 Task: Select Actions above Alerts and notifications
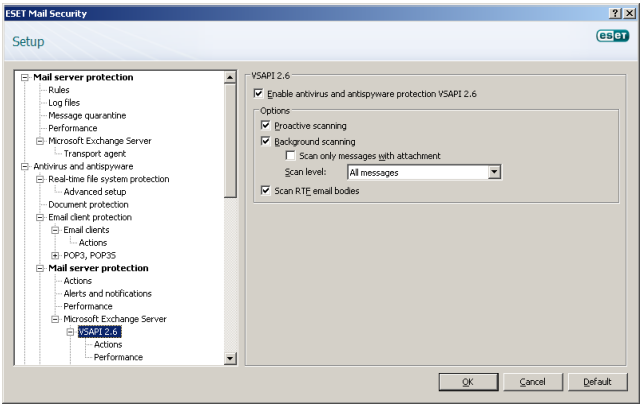click(x=78, y=281)
